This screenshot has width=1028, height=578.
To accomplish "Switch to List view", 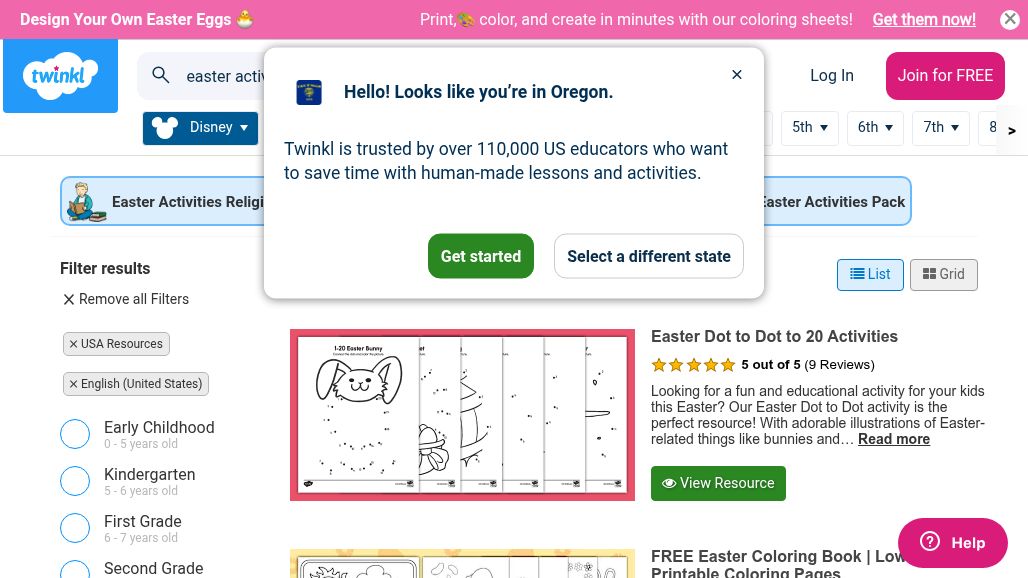I will [870, 275].
